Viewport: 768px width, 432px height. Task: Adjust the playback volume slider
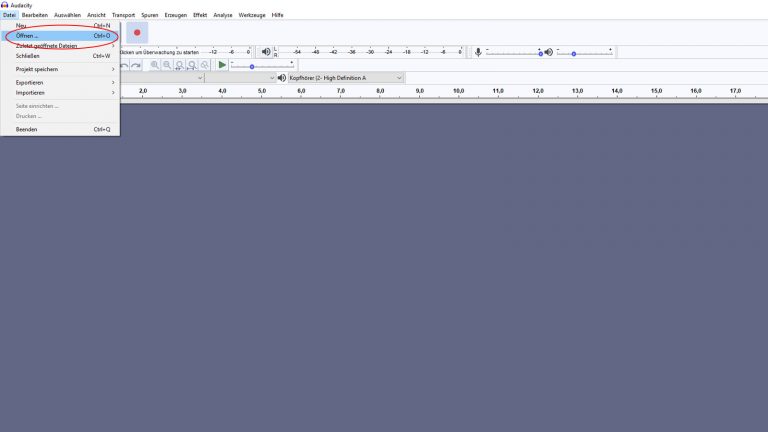click(x=584, y=52)
